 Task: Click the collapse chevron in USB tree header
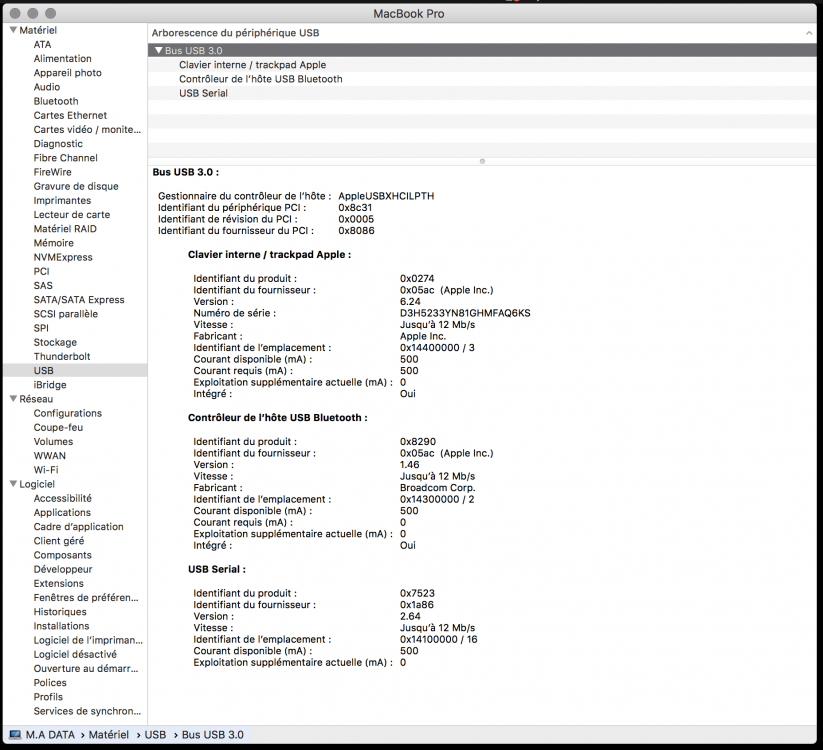pyautogui.click(x=809, y=33)
